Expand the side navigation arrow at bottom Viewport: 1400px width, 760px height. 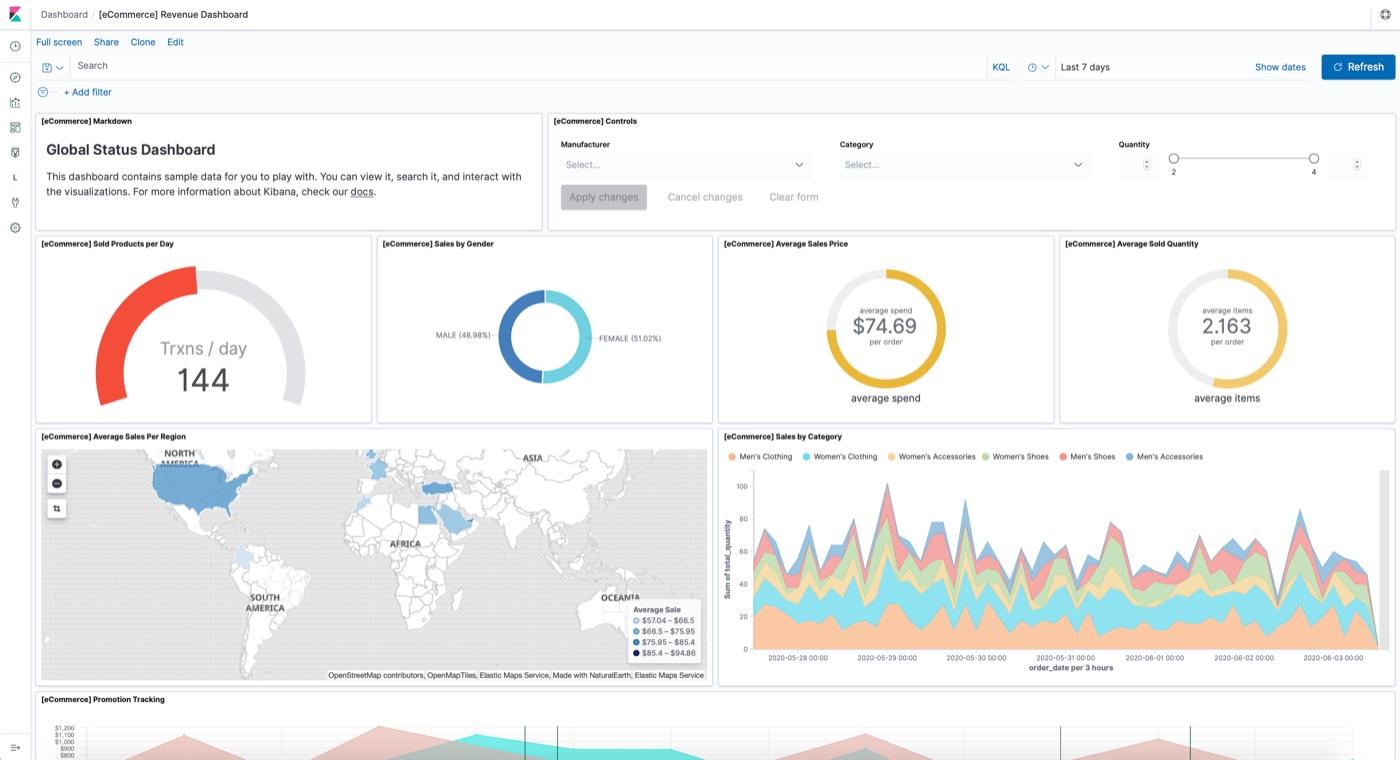15,747
